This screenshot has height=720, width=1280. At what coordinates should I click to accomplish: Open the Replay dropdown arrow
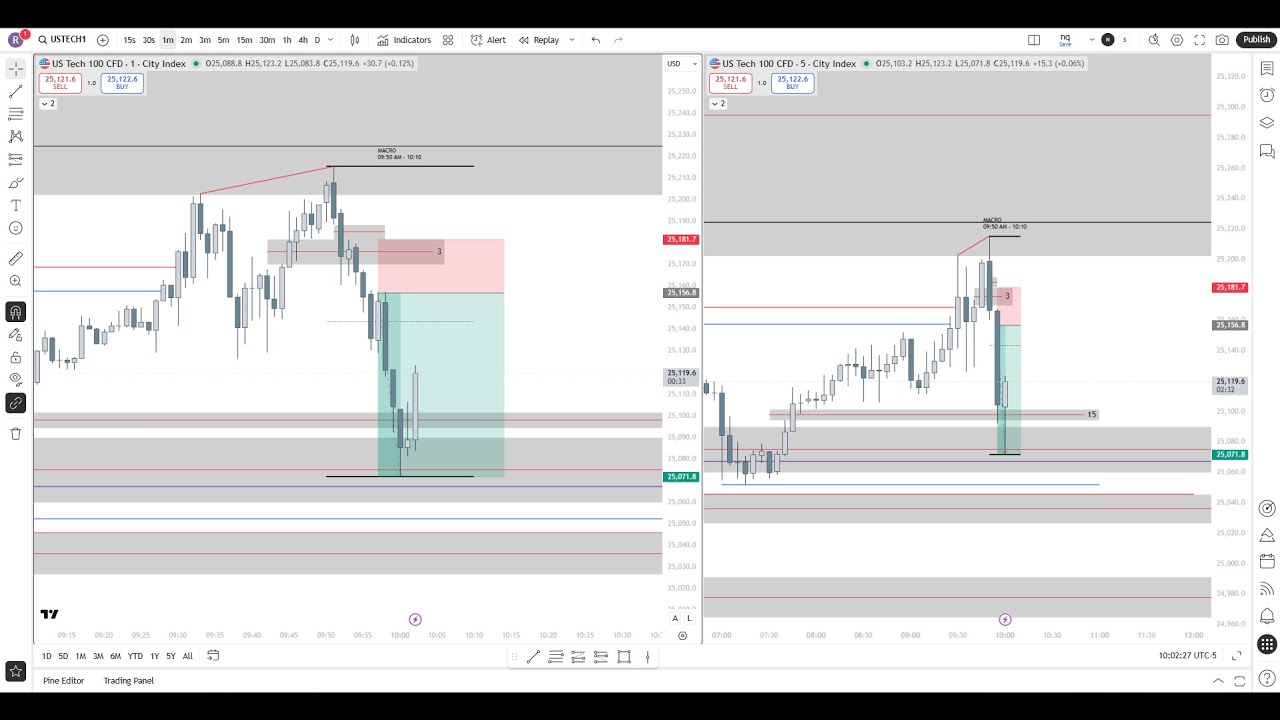tap(572, 40)
